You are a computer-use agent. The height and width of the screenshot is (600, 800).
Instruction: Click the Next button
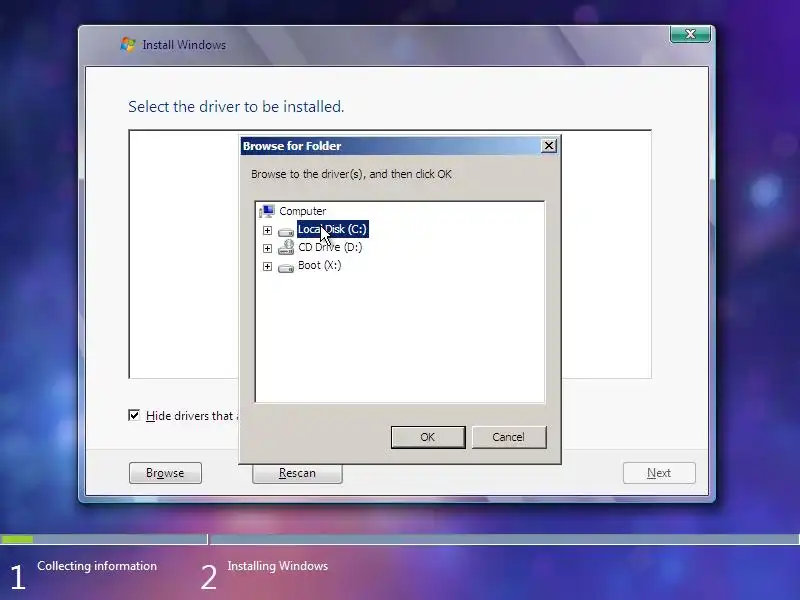pos(659,473)
